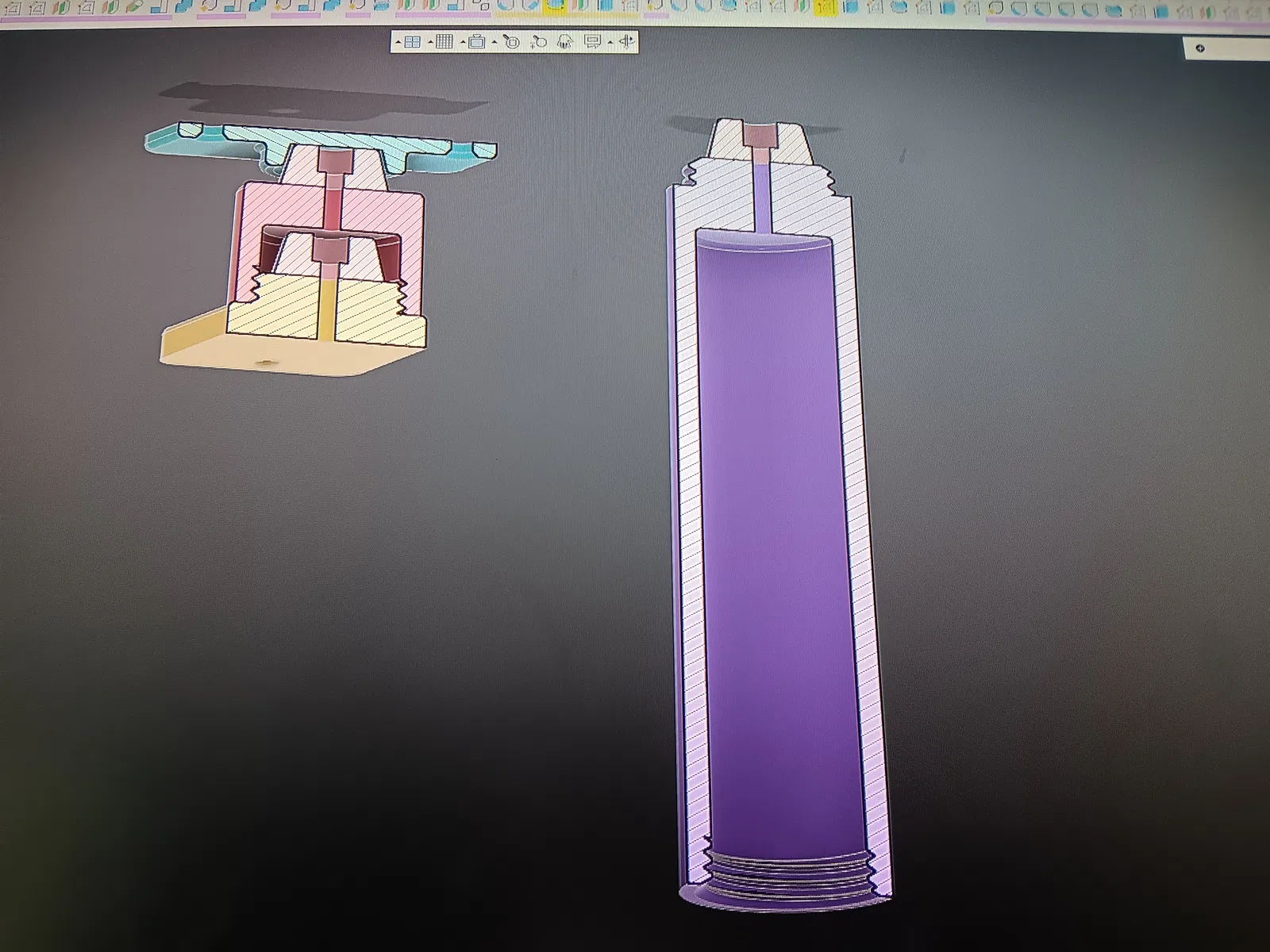Screen dimensions: 1270x952
Task: Open the Viewports layout icon
Action: click(413, 42)
